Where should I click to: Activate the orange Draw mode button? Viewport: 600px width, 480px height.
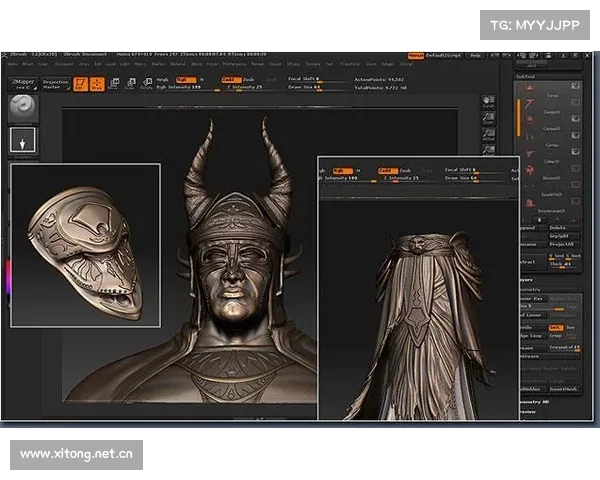click(x=97, y=84)
